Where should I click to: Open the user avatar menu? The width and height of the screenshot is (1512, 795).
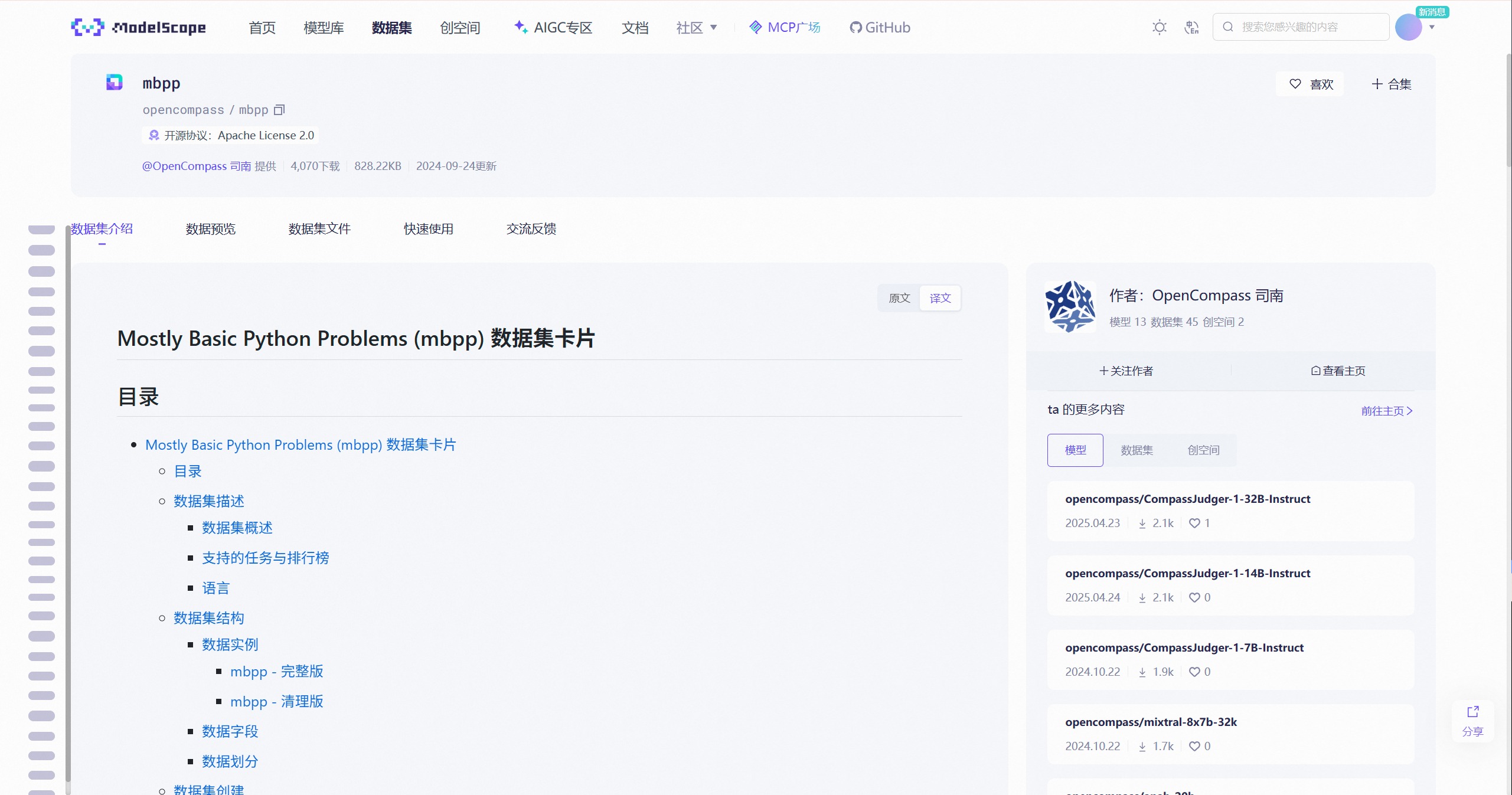1408,27
